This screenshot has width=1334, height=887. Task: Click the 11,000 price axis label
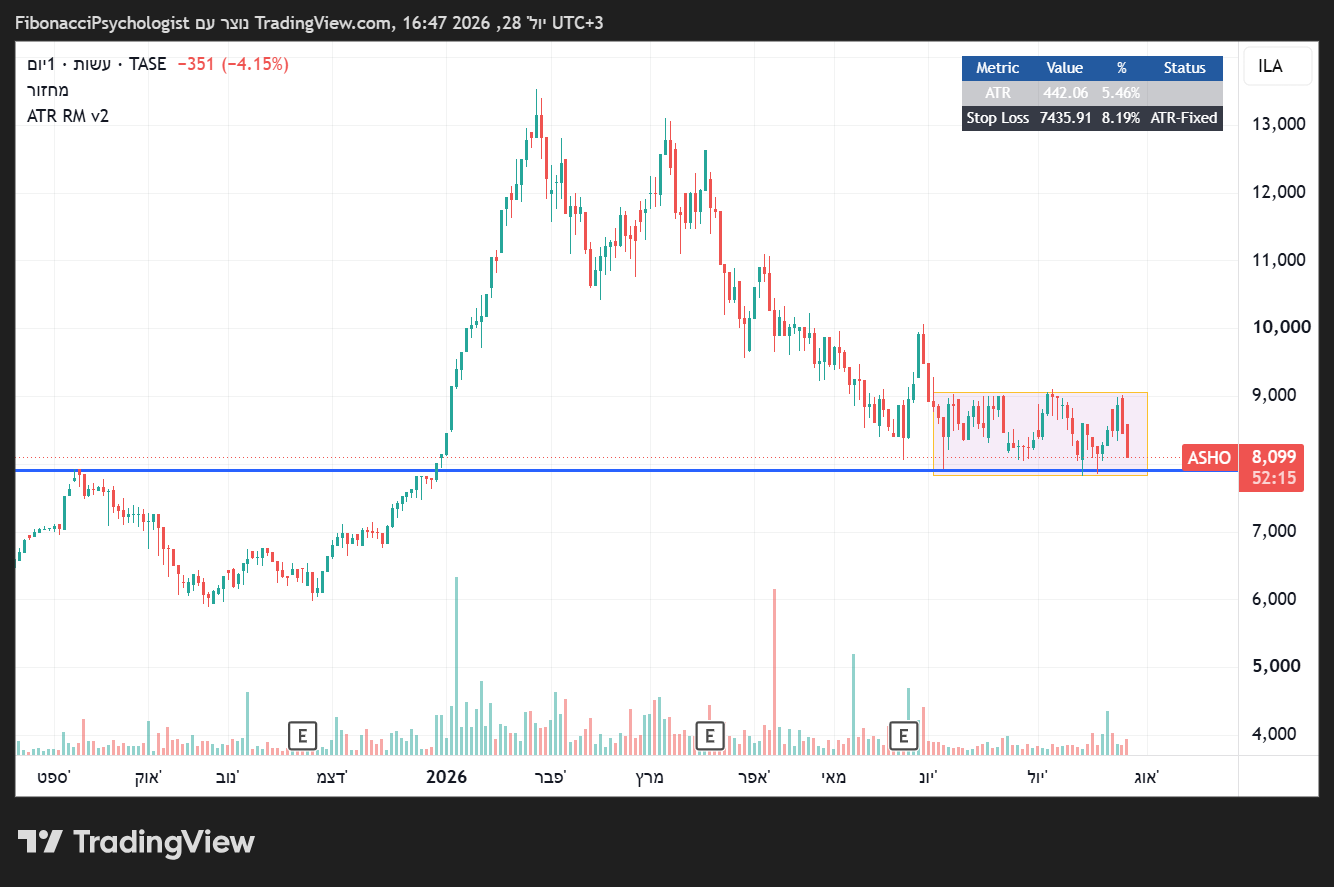[x=1279, y=260]
